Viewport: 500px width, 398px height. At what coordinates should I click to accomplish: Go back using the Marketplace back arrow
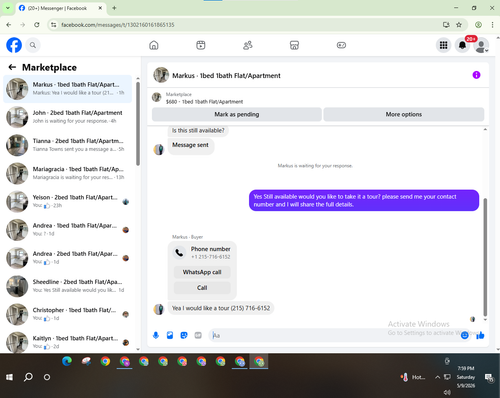[x=12, y=67]
